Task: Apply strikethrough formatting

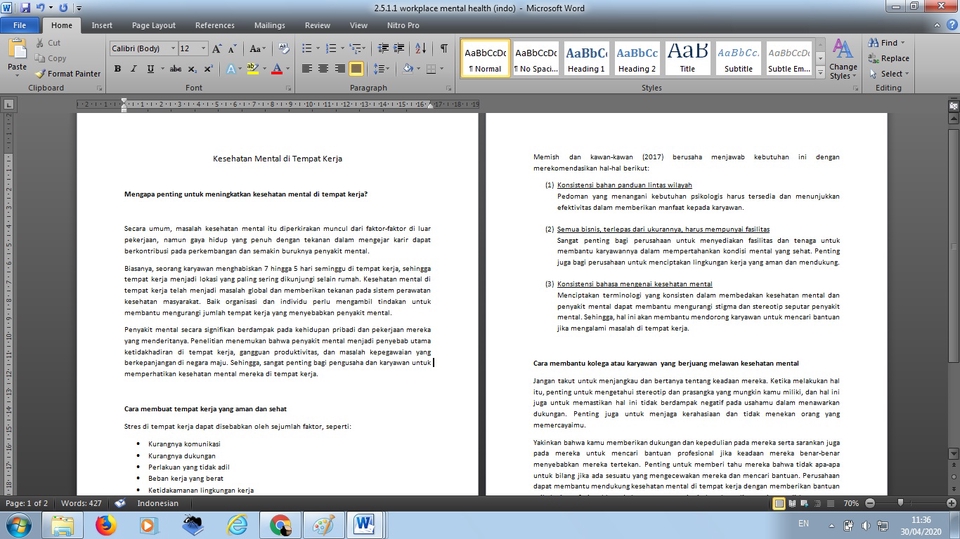Action: (175, 69)
